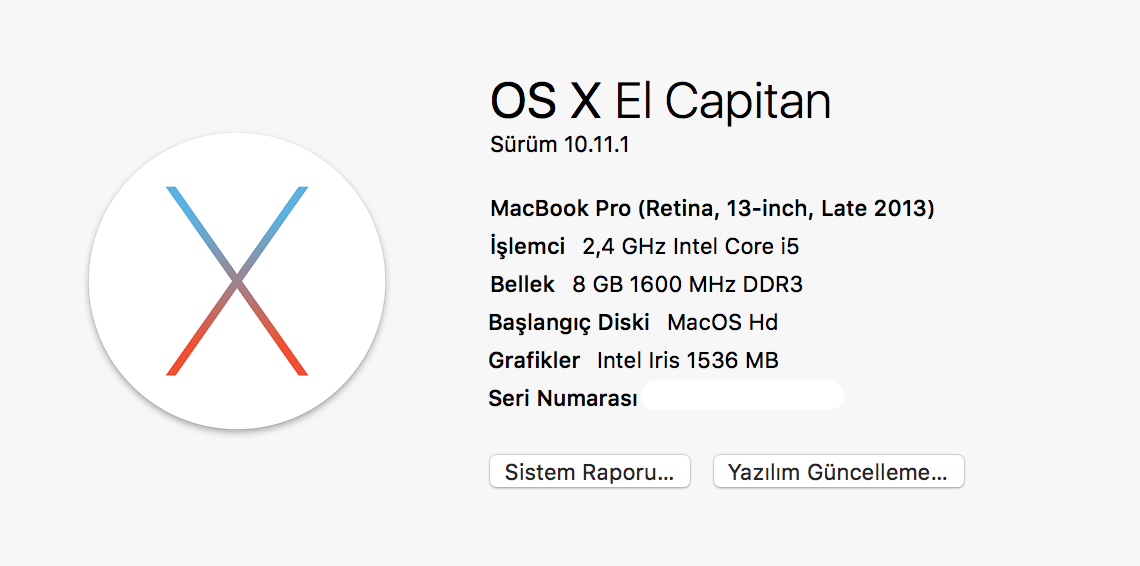Click the Grafikler label
Screen dimensions: 1140x566
[x=534, y=360]
